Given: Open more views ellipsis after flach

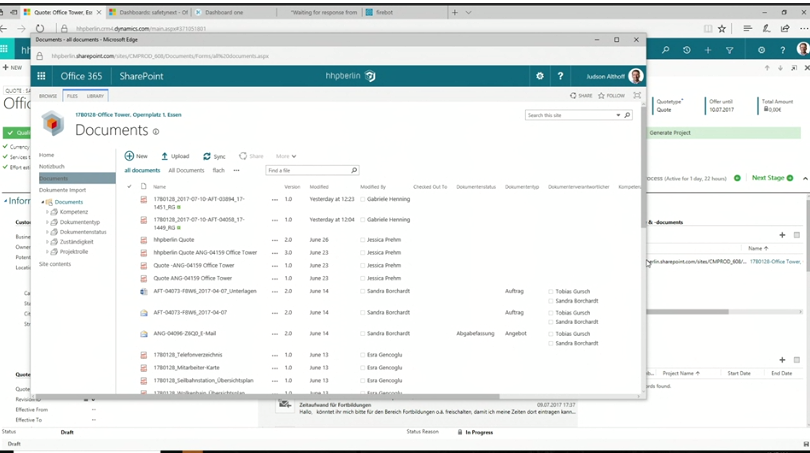Looking at the screenshot, I should [x=237, y=170].
